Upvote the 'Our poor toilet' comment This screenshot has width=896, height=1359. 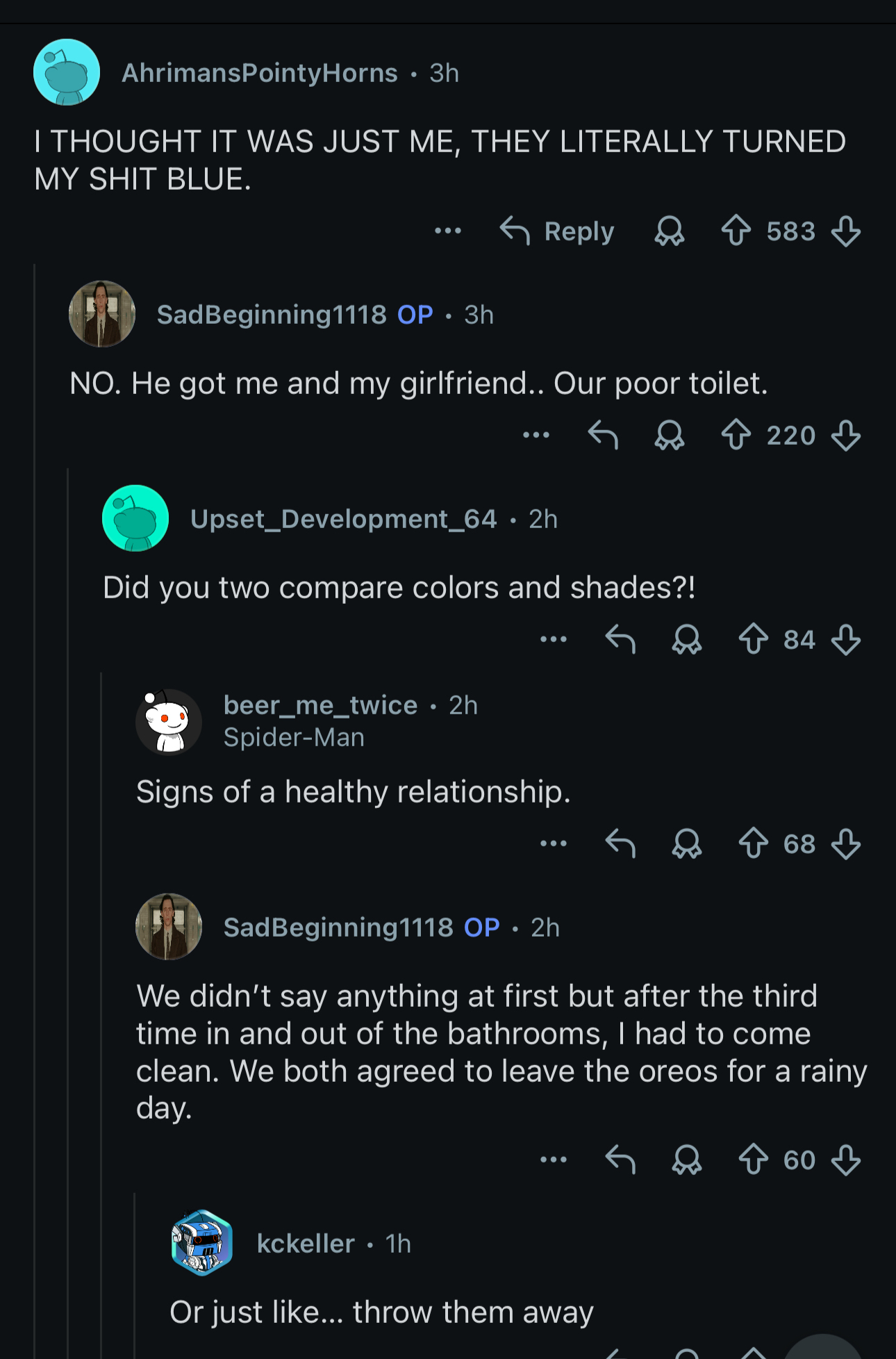[736, 435]
